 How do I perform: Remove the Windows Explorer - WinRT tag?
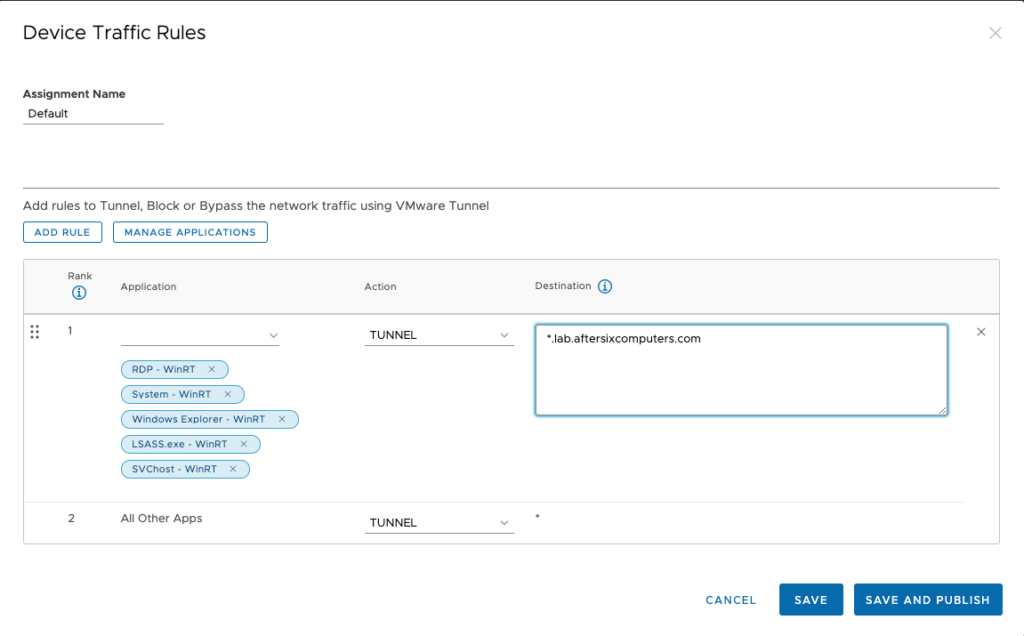point(281,419)
